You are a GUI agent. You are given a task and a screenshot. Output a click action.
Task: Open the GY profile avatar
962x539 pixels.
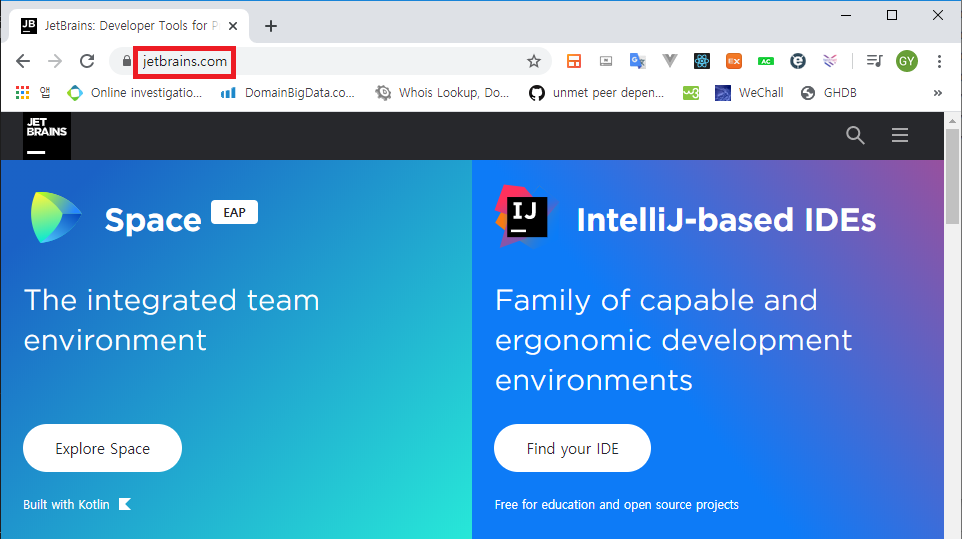tap(907, 61)
